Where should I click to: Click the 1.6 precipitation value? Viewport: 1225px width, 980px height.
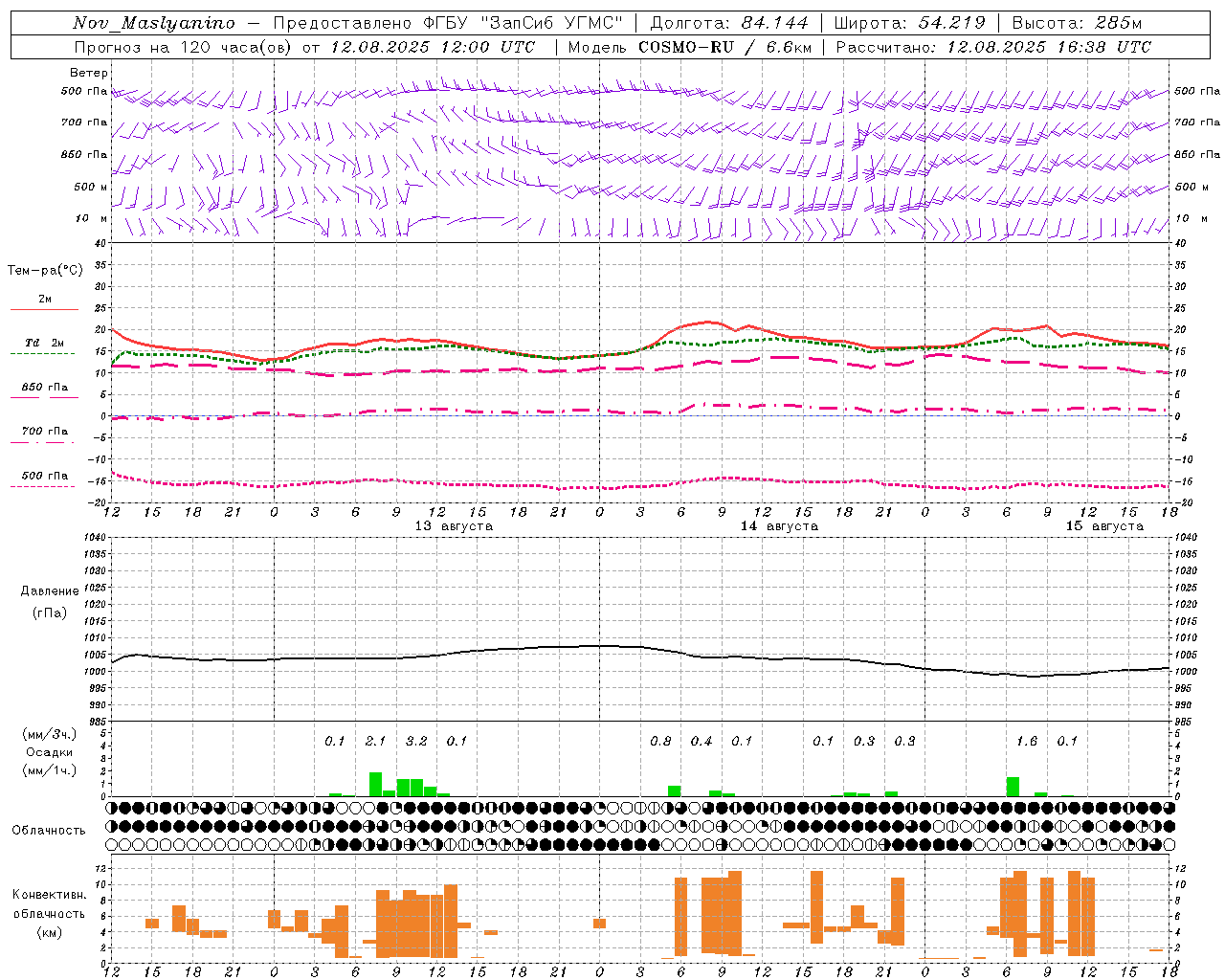coord(1027,741)
